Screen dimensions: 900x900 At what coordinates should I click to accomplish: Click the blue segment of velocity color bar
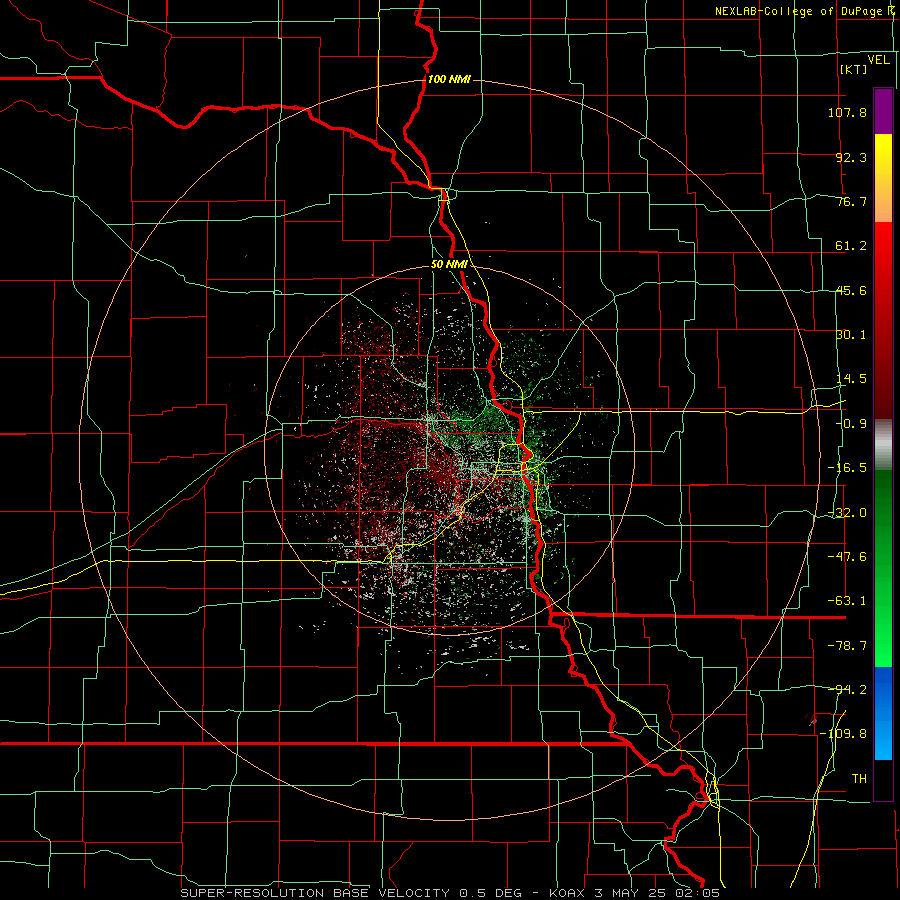[x=883, y=713]
